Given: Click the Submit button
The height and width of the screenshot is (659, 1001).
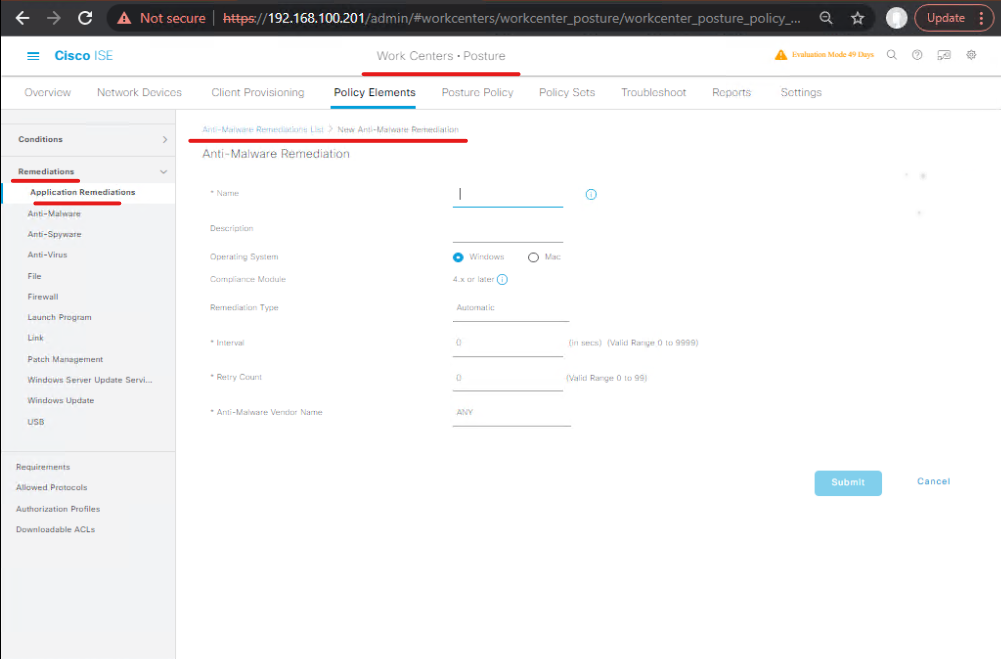Looking at the screenshot, I should (x=848, y=483).
